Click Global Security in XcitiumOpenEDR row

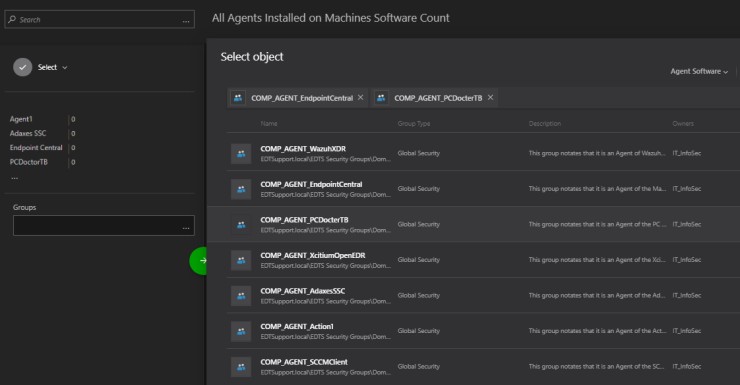[x=419, y=259]
